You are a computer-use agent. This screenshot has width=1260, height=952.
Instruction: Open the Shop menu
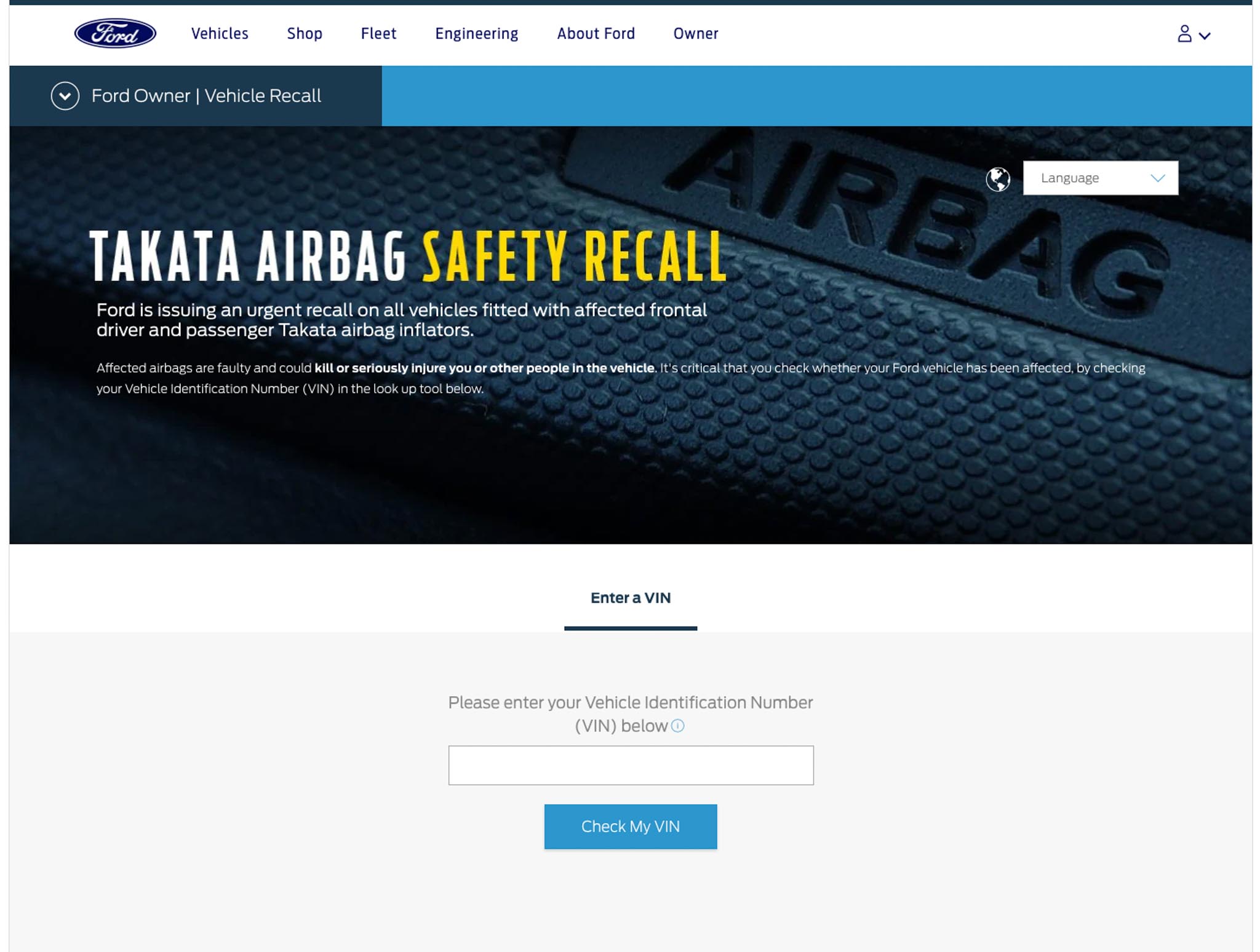click(x=305, y=34)
